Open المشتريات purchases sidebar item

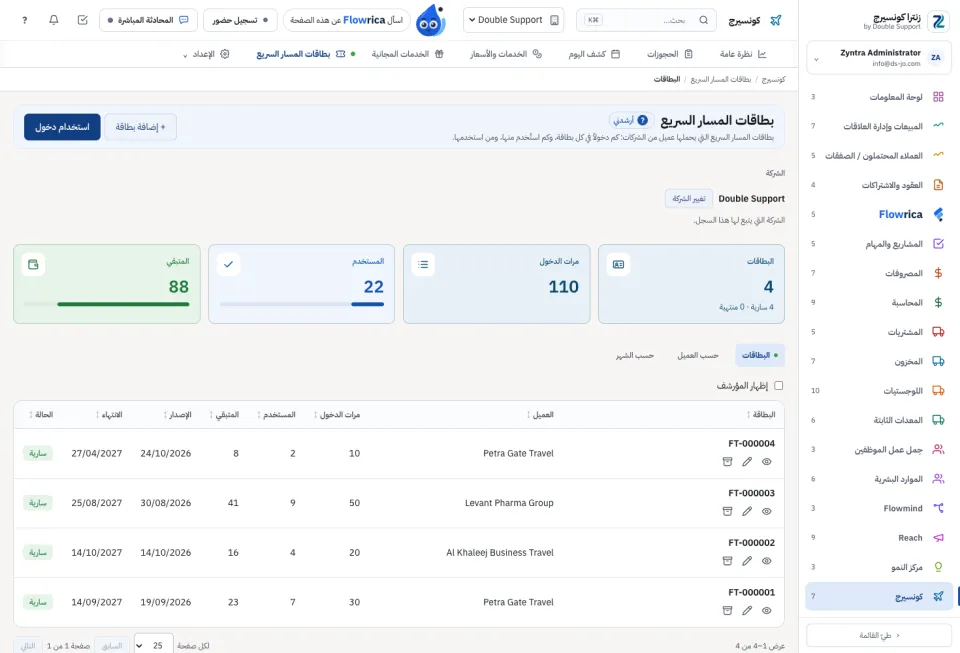coord(879,332)
